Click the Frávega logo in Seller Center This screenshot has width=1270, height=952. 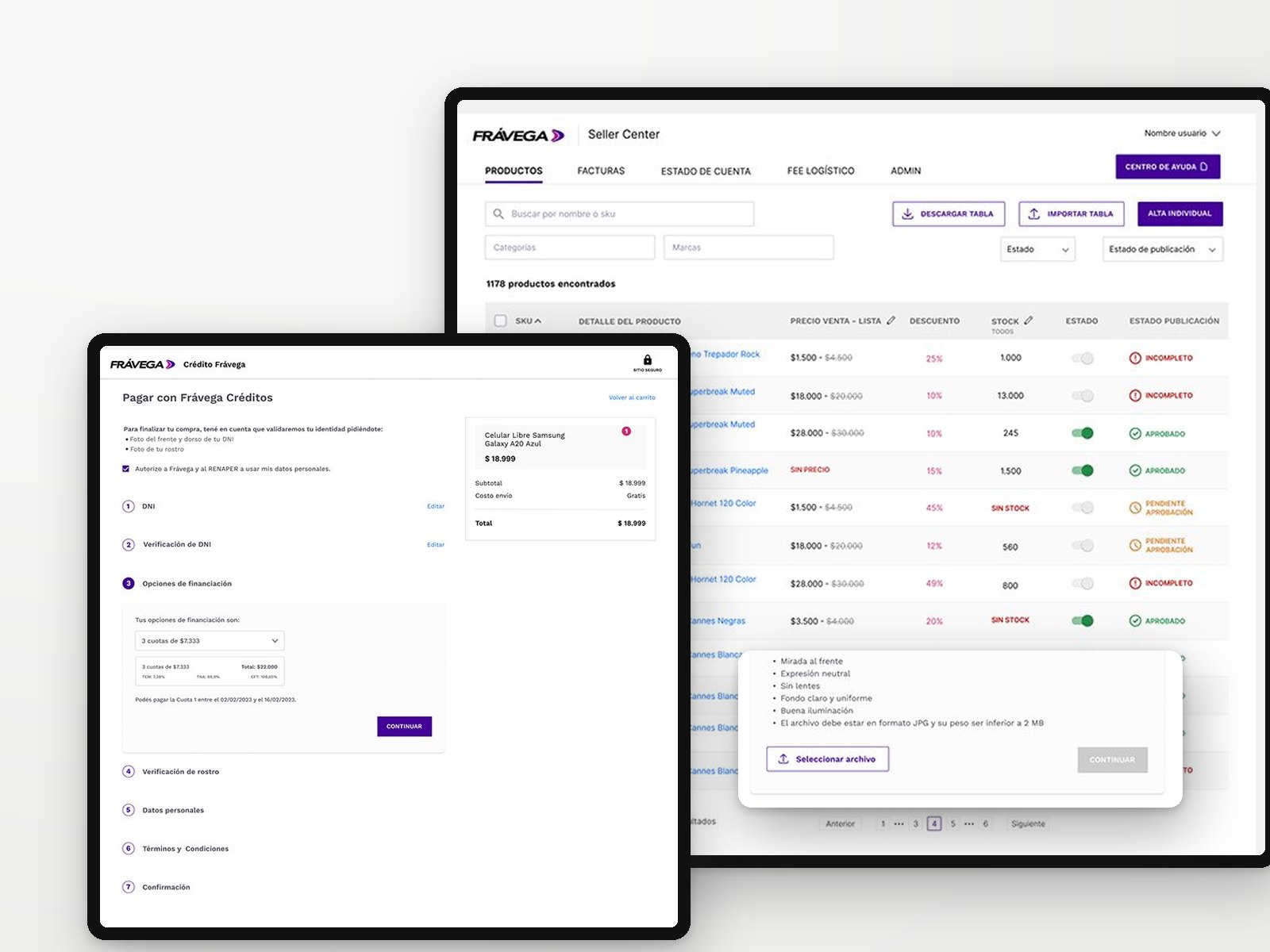pyautogui.click(x=518, y=136)
